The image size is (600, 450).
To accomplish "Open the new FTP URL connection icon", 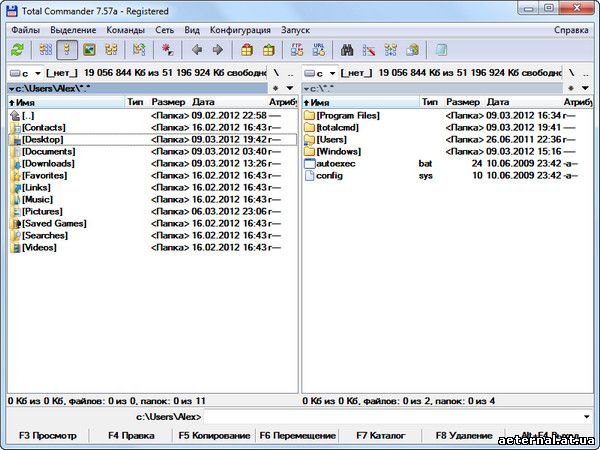I will [318, 50].
